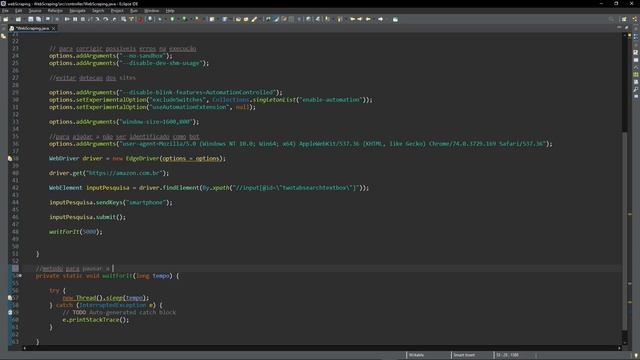640x360 pixels.
Task: Click the quick-fix marker on line 38
Action: 10,158
